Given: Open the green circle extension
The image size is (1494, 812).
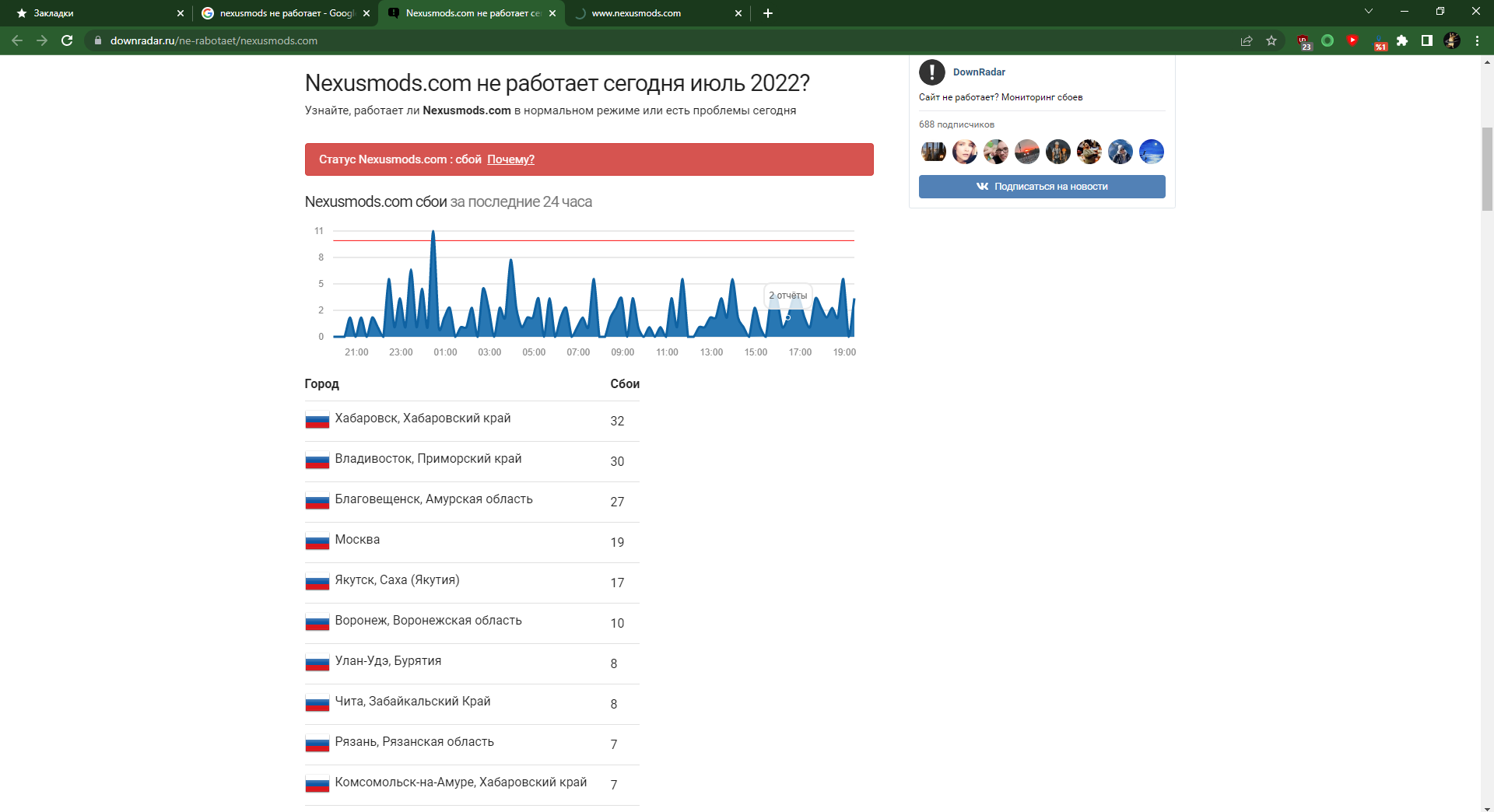Looking at the screenshot, I should (1327, 40).
